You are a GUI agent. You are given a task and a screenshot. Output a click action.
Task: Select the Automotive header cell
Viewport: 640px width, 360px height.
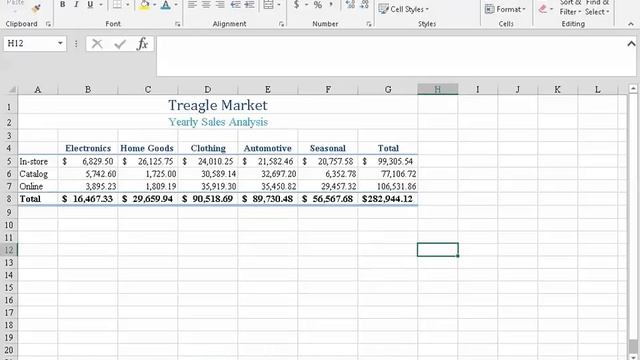click(268, 148)
